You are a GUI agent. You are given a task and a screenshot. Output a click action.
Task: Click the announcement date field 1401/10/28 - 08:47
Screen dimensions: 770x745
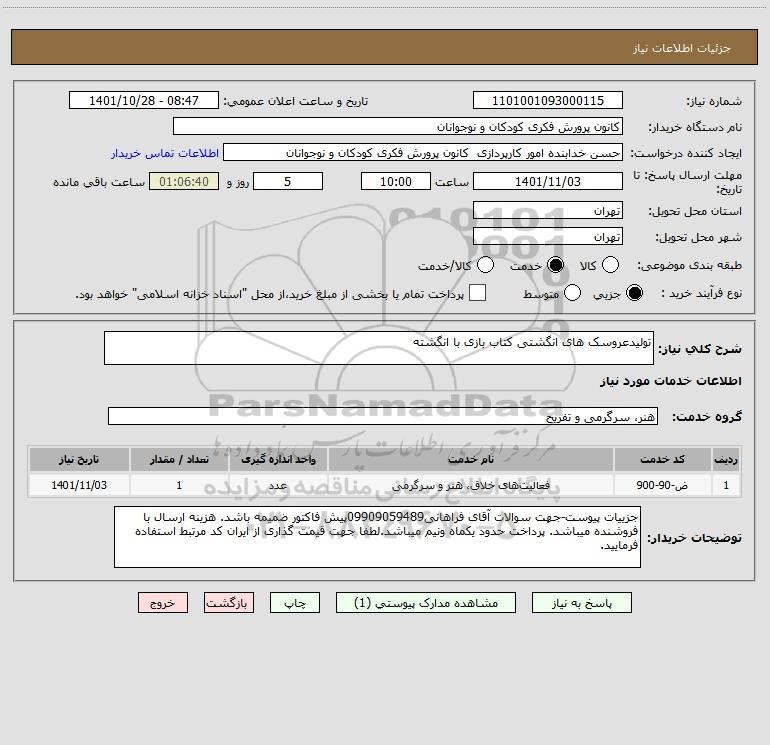(x=144, y=100)
